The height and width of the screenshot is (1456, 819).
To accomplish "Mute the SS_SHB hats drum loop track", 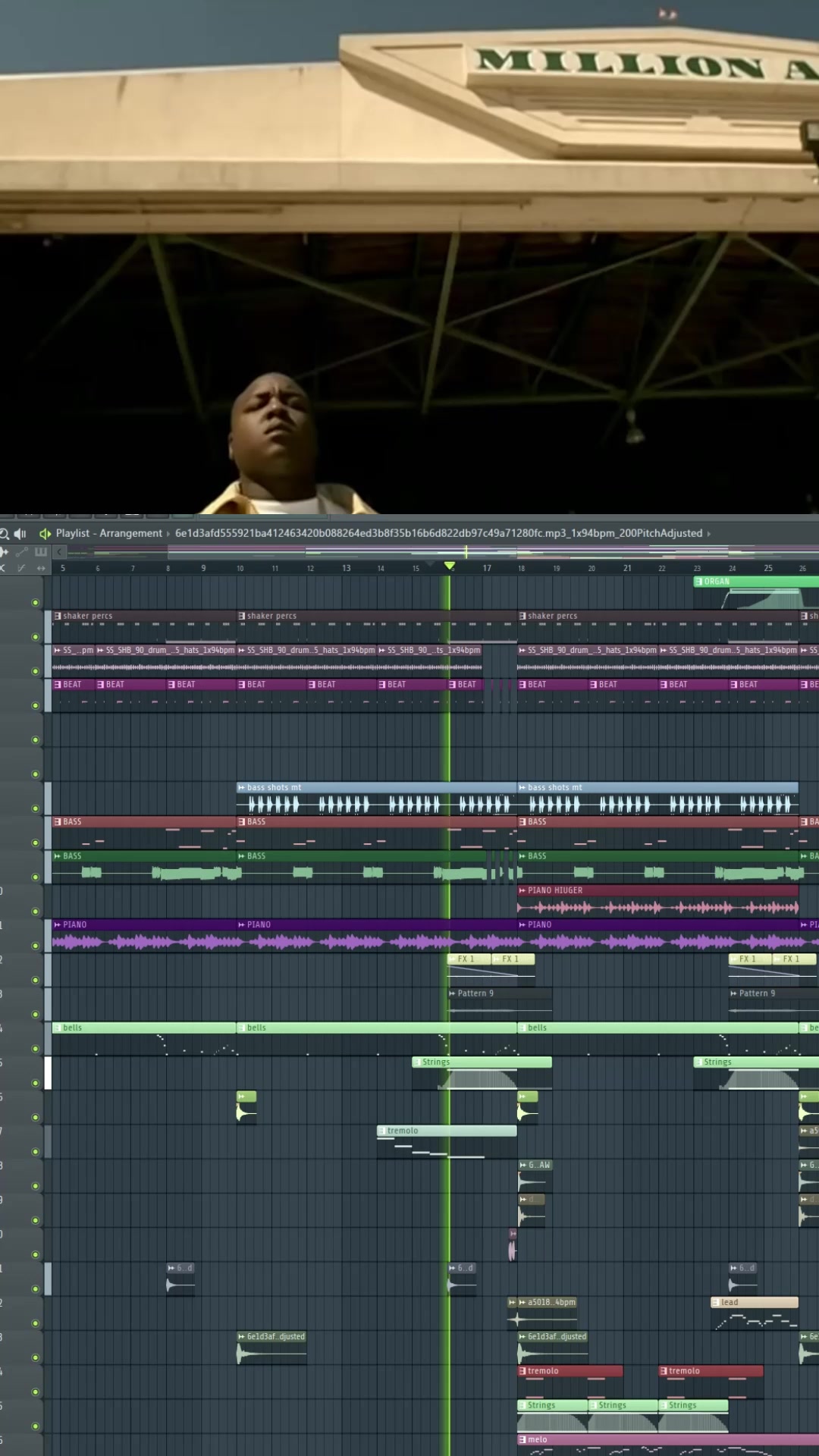I will click(35, 671).
